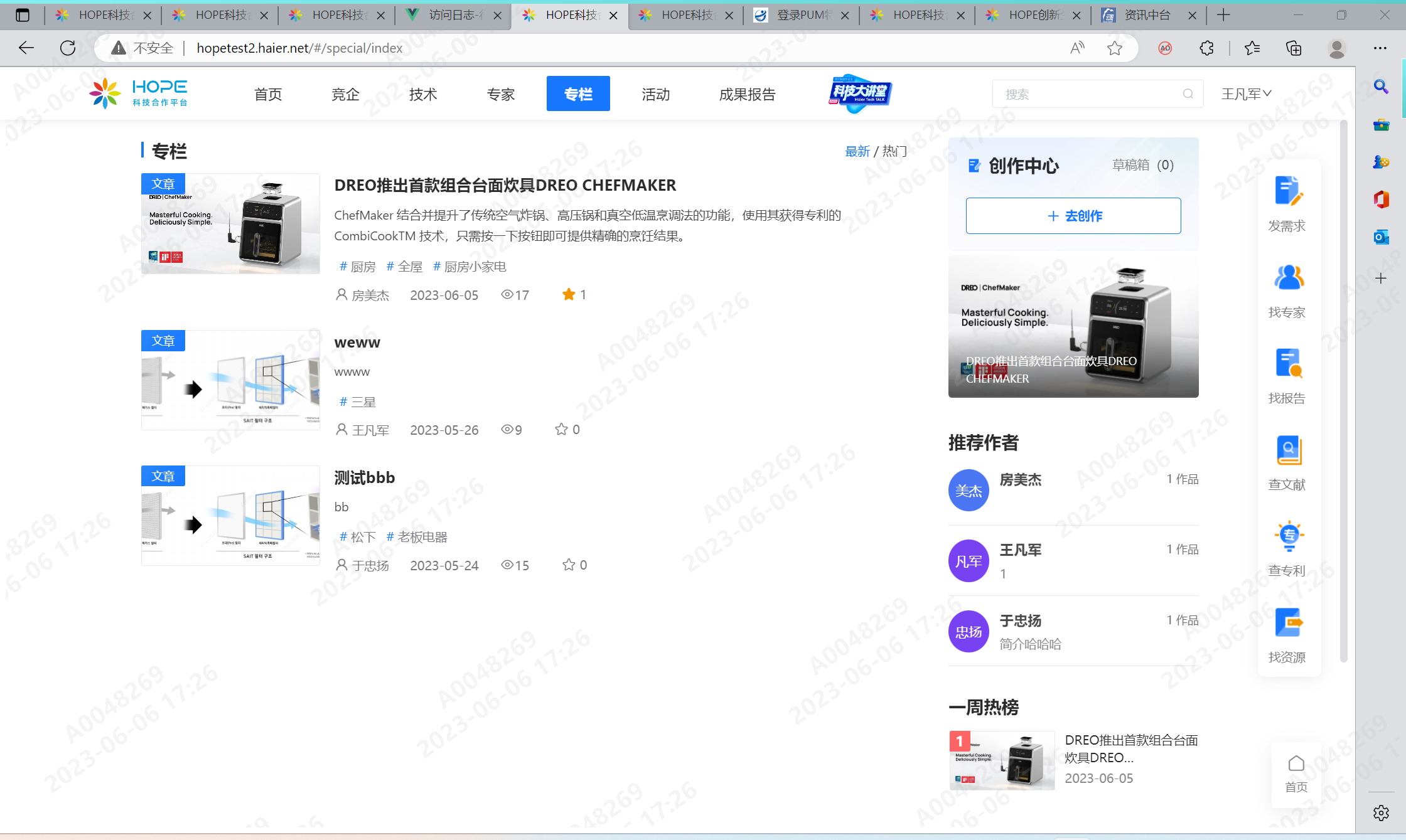This screenshot has width=1406, height=840.
Task: Click the #老板电器 tag
Action: tap(417, 537)
